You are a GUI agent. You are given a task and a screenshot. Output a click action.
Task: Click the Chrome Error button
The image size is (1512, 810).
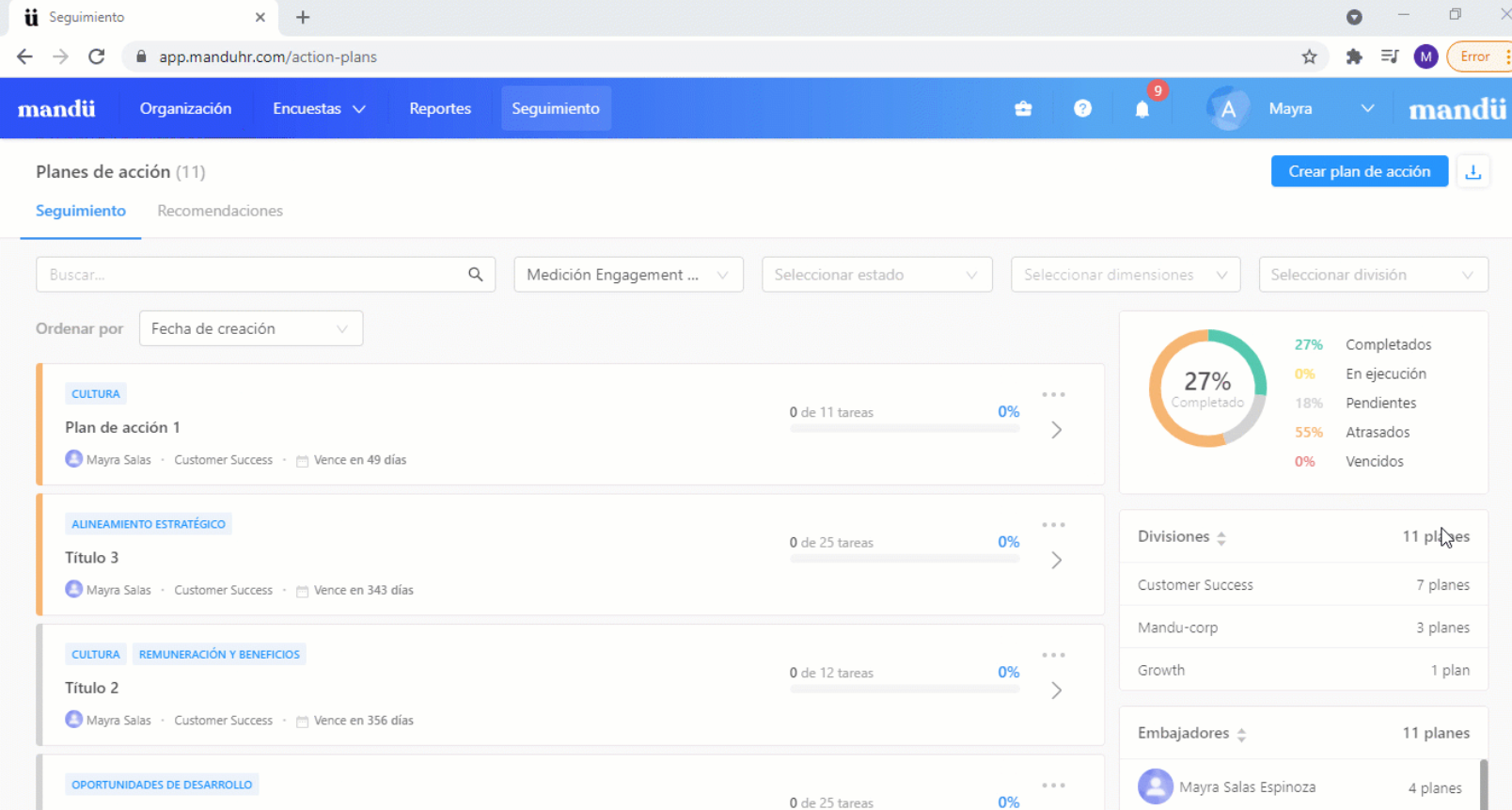(x=1479, y=56)
